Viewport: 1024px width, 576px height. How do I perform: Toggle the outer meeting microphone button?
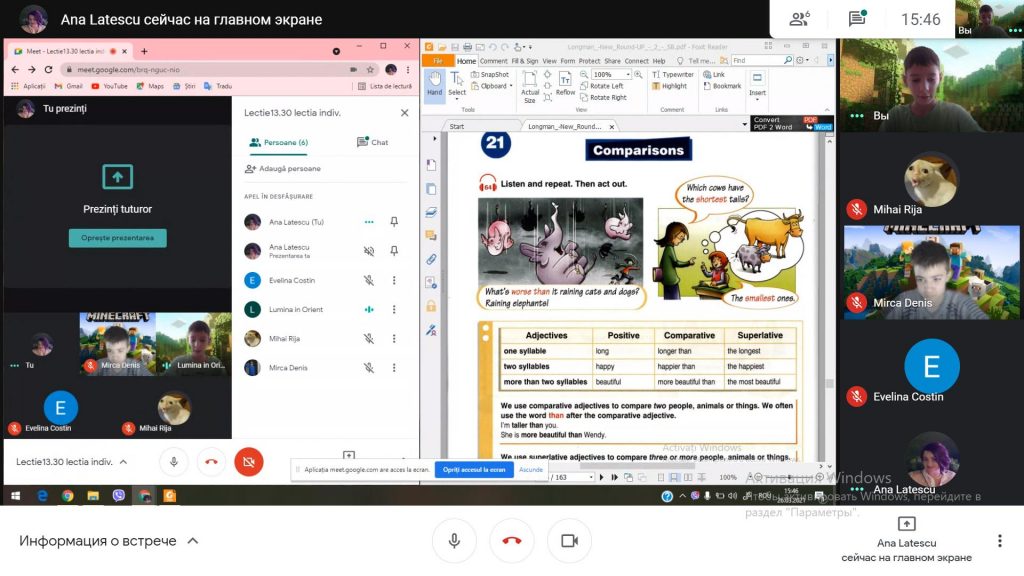click(x=454, y=541)
